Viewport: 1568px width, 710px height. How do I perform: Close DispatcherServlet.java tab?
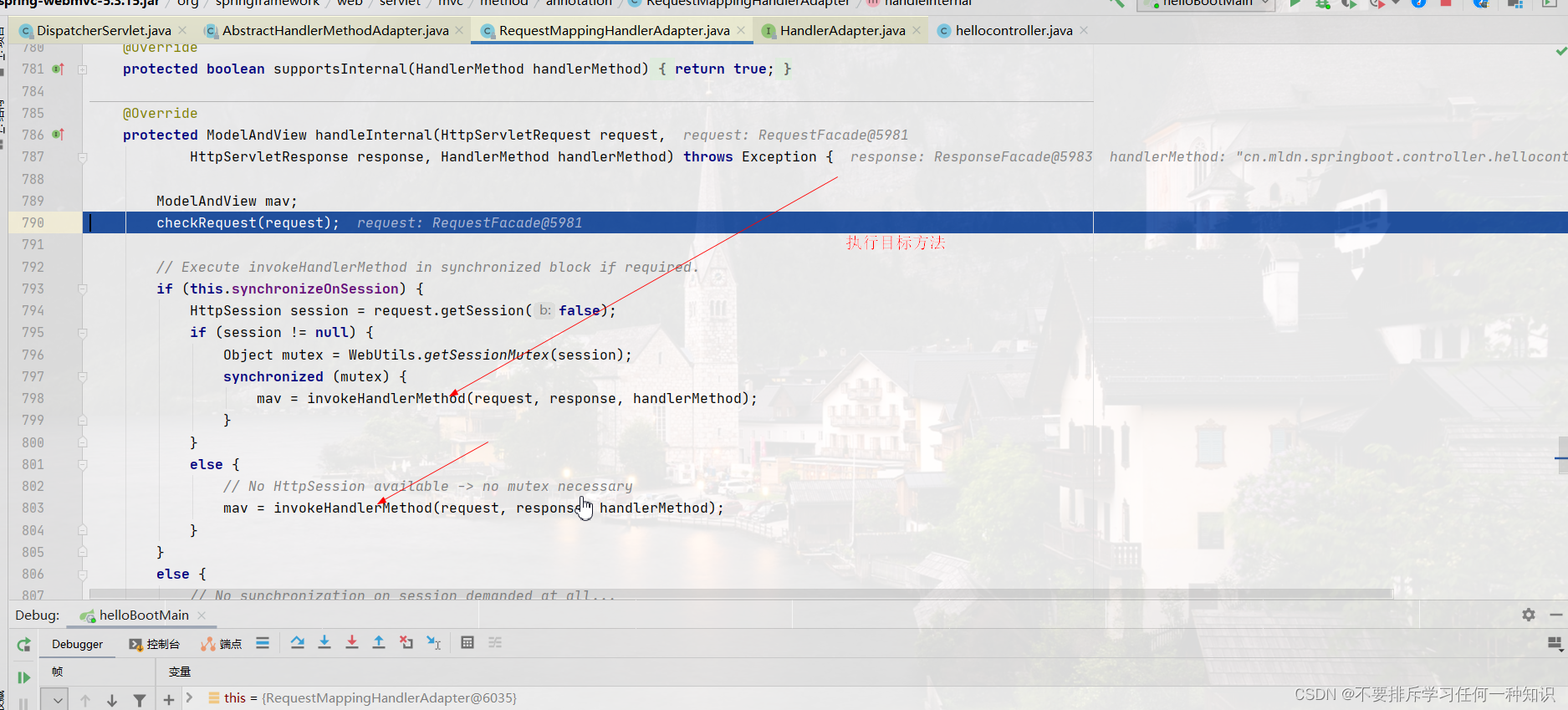click(182, 30)
